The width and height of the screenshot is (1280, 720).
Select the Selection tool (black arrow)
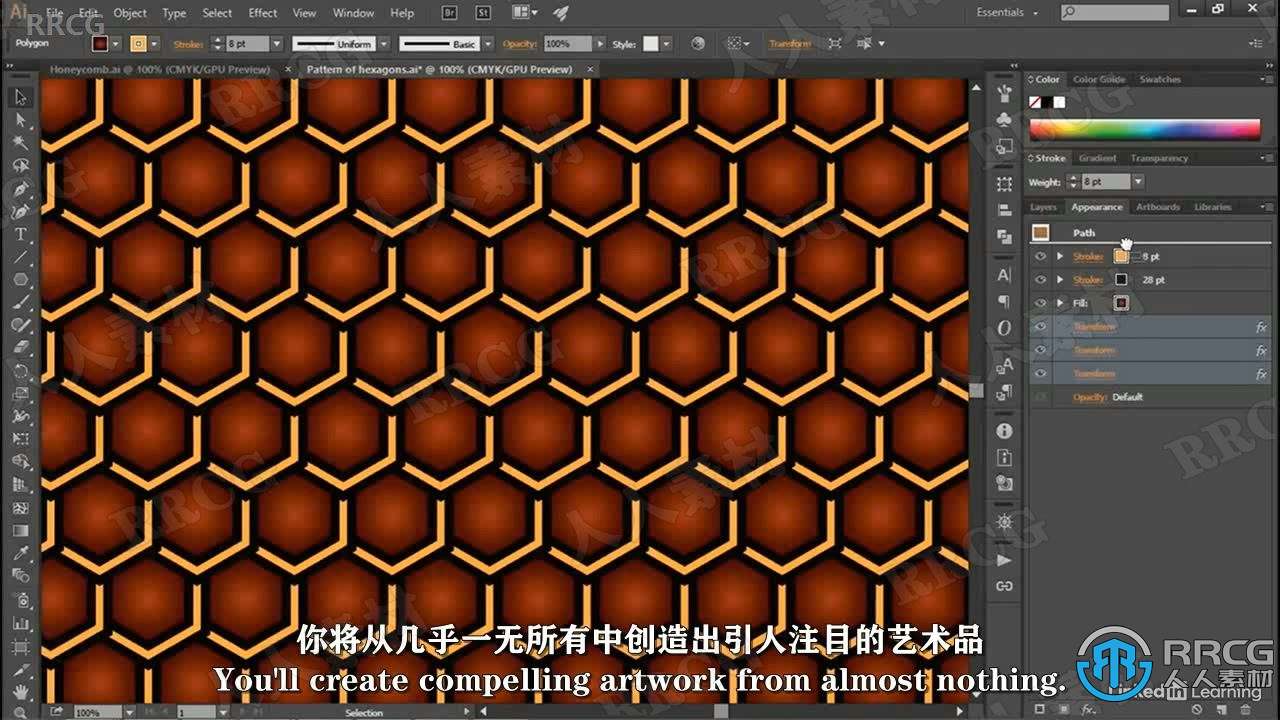[21, 97]
